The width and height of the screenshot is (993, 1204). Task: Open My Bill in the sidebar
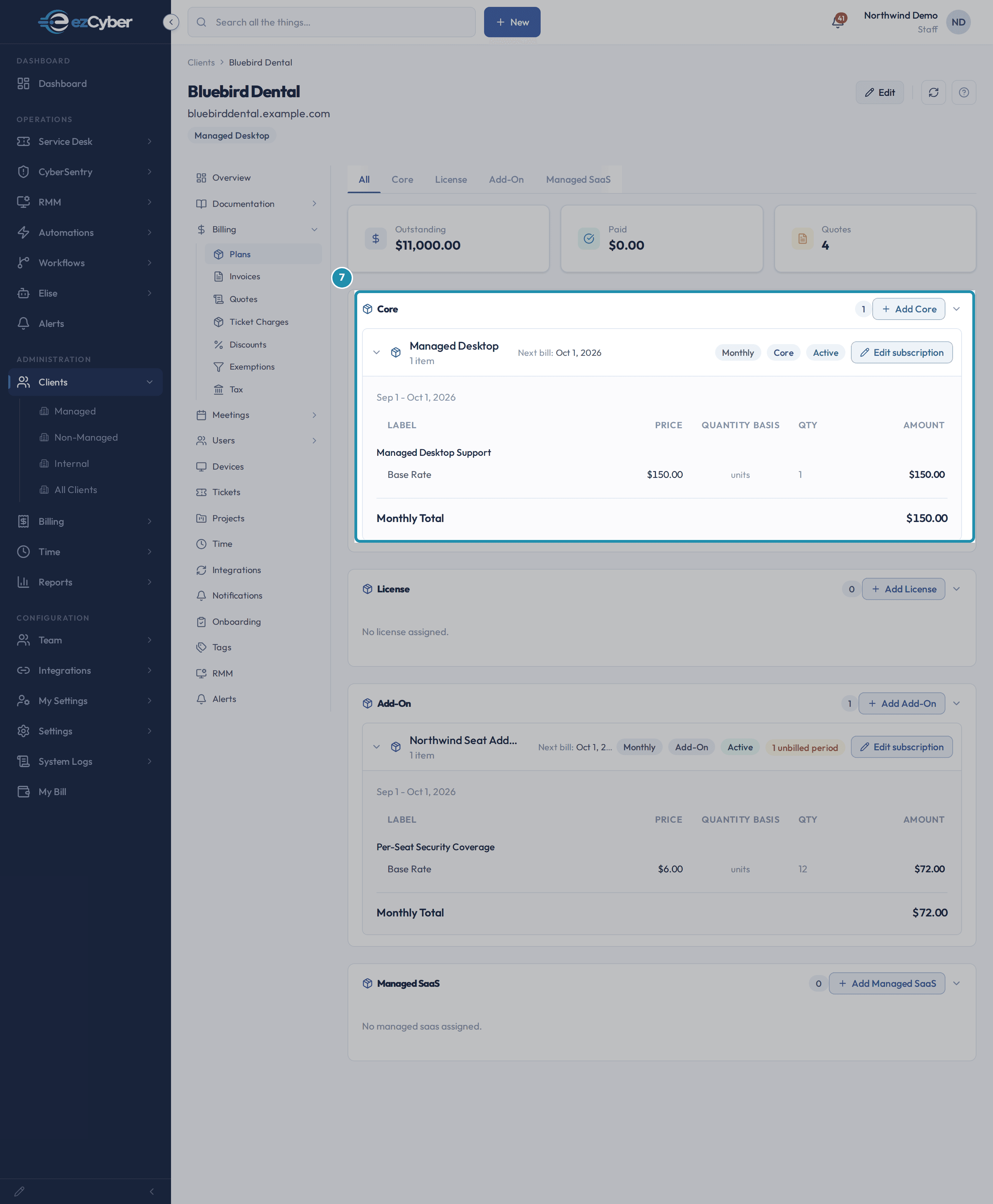(x=85, y=792)
